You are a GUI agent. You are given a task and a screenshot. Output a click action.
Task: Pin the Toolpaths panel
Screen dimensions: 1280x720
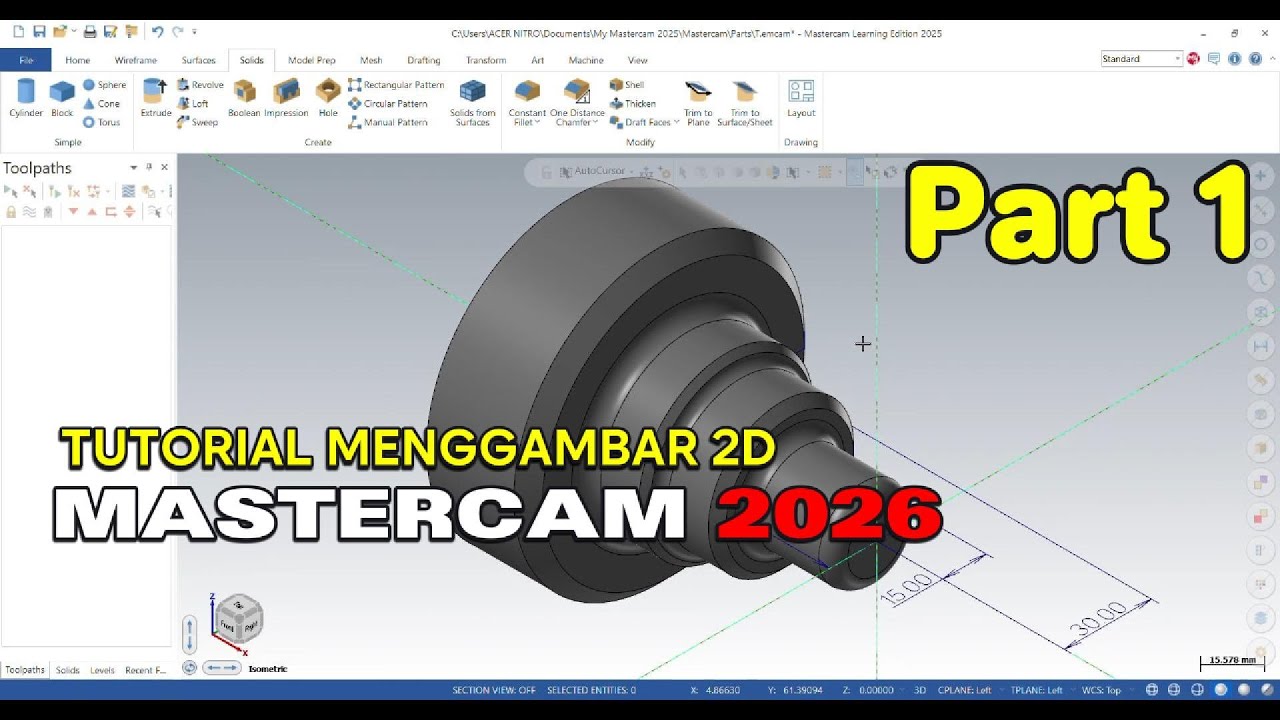pos(149,167)
